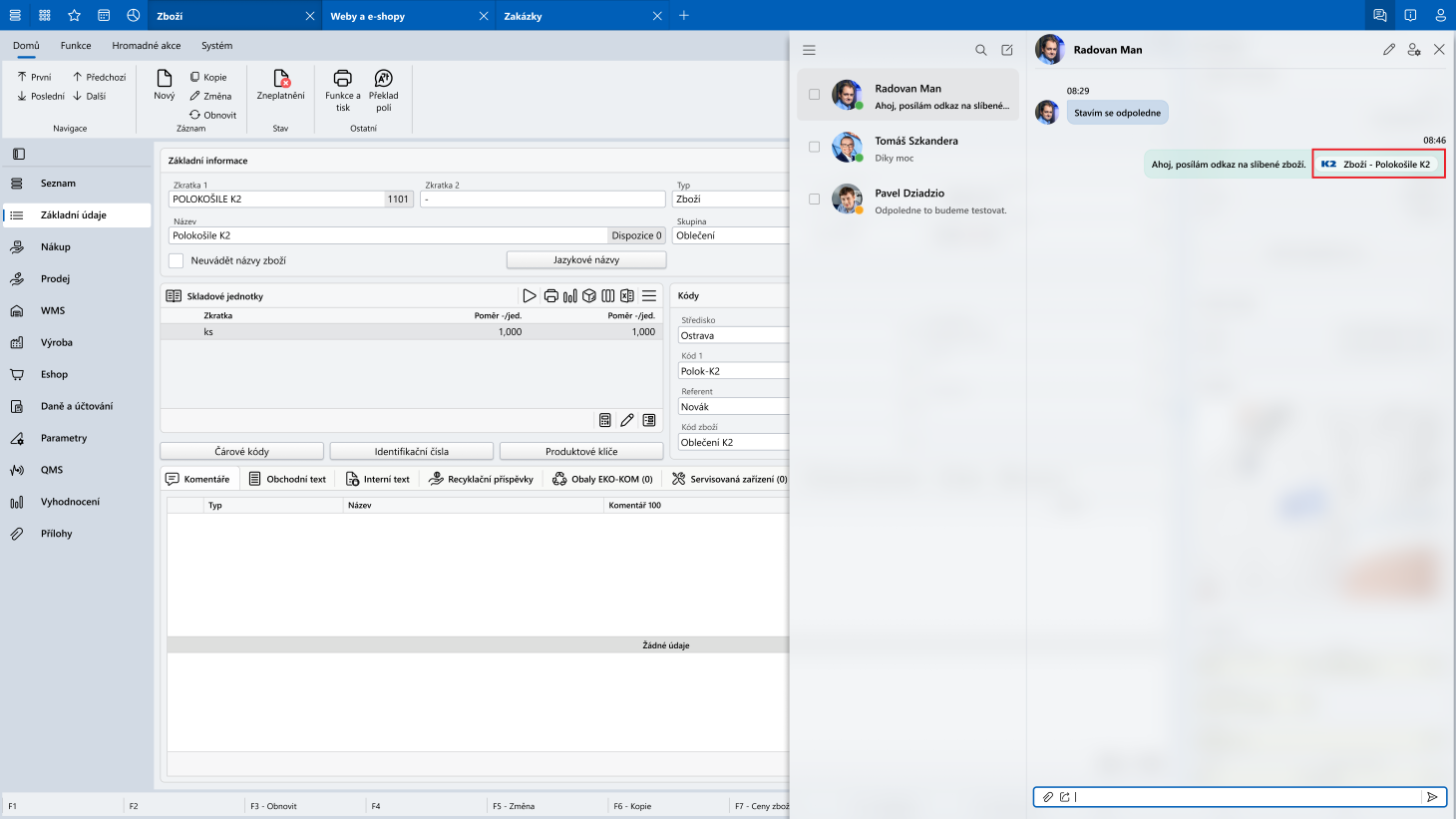The image size is (1456, 819).
Task: Click the pencil edit icon below the units table
Action: pos(627,420)
